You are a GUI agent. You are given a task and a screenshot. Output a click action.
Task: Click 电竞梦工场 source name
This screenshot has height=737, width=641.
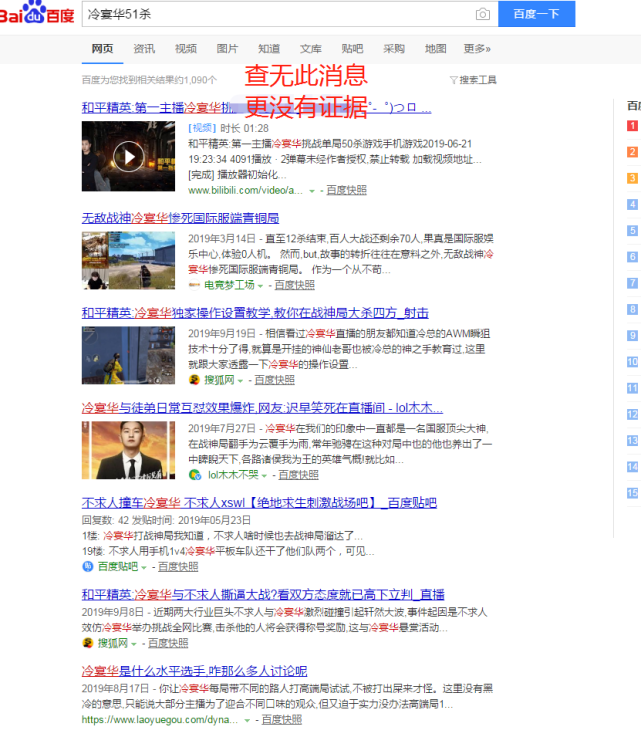[229, 285]
